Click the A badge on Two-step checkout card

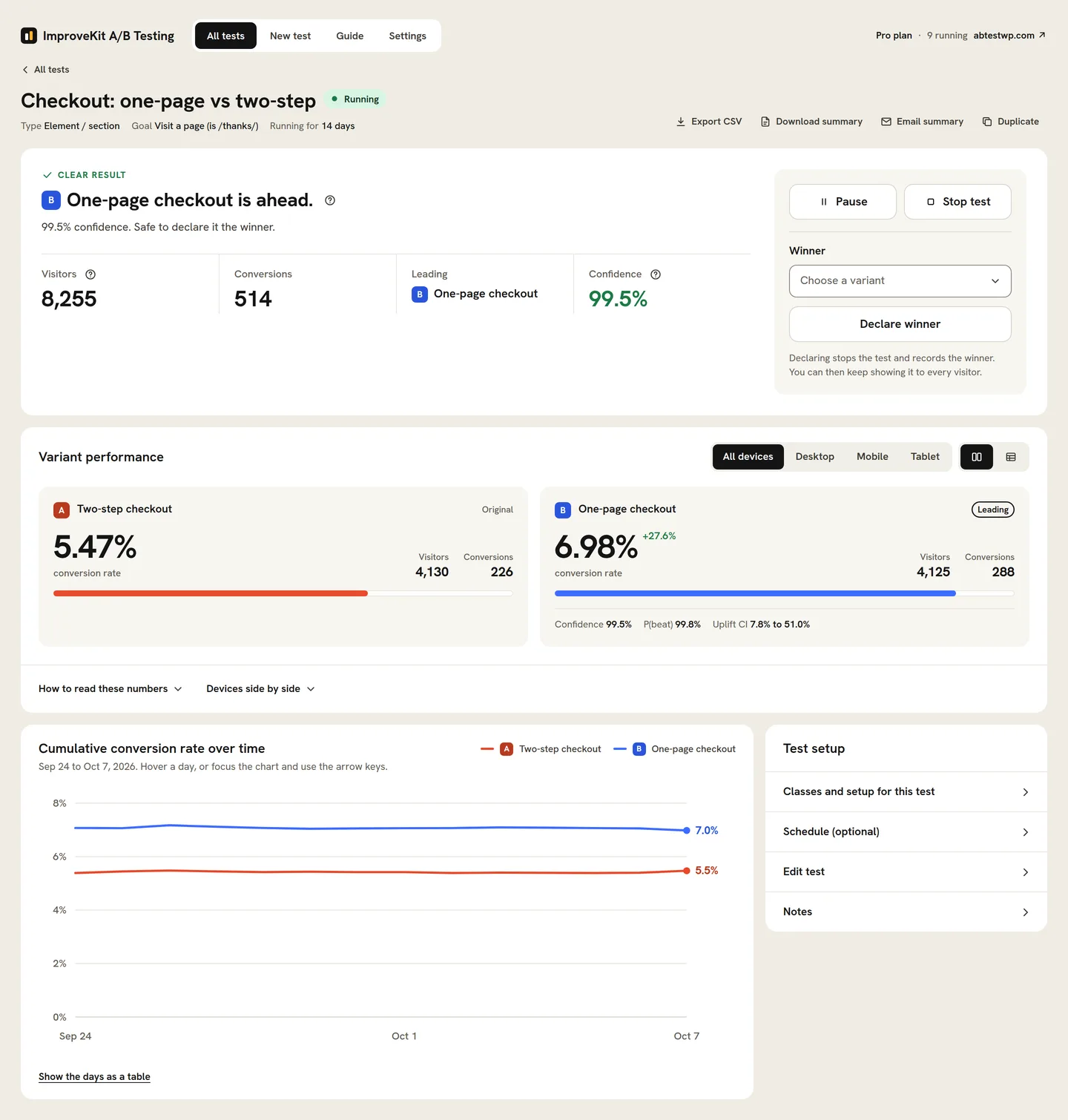tap(62, 510)
